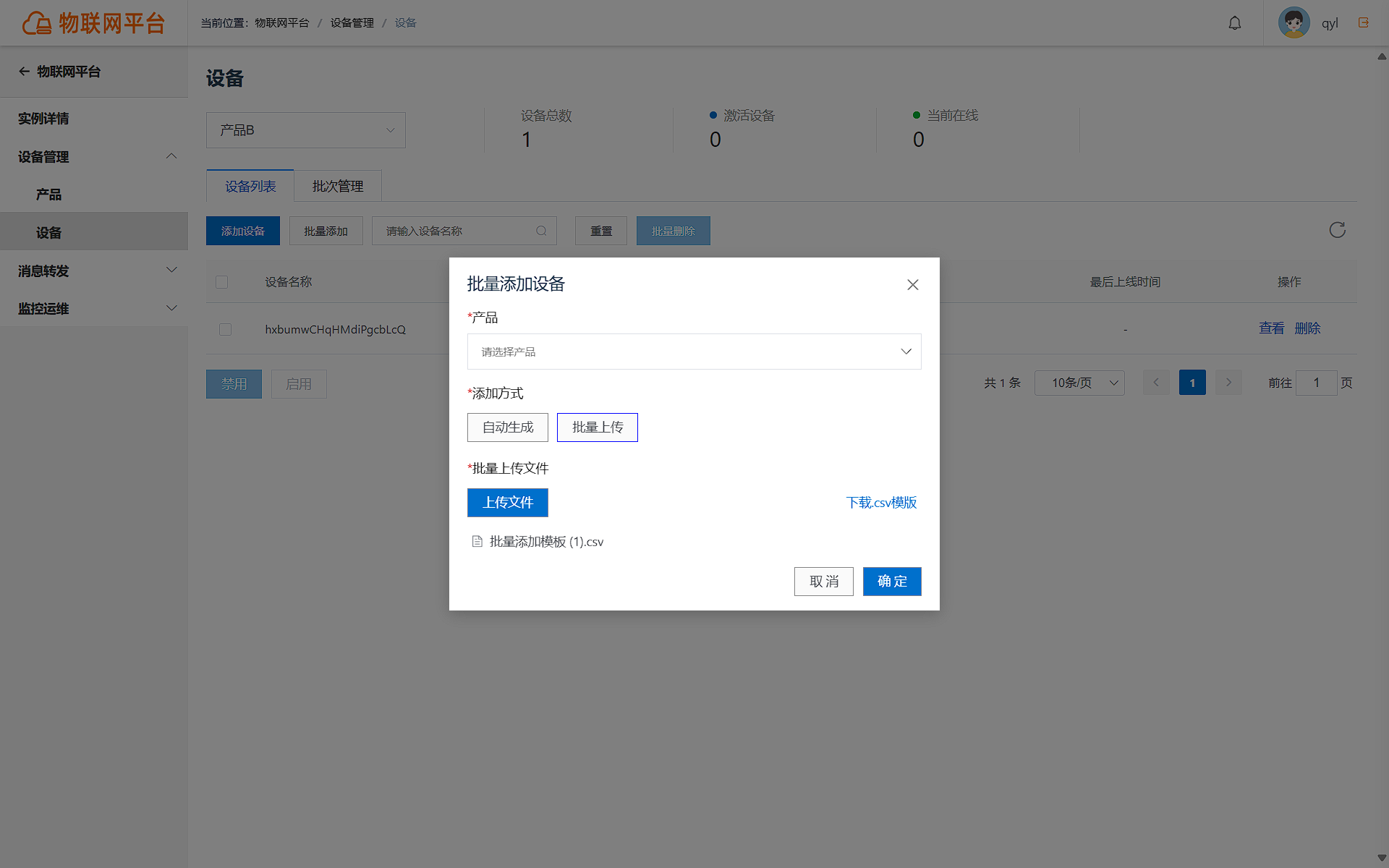Click the 请输入设备名称 search field
Image resolution: width=1389 pixels, height=868 pixels.
click(x=464, y=231)
